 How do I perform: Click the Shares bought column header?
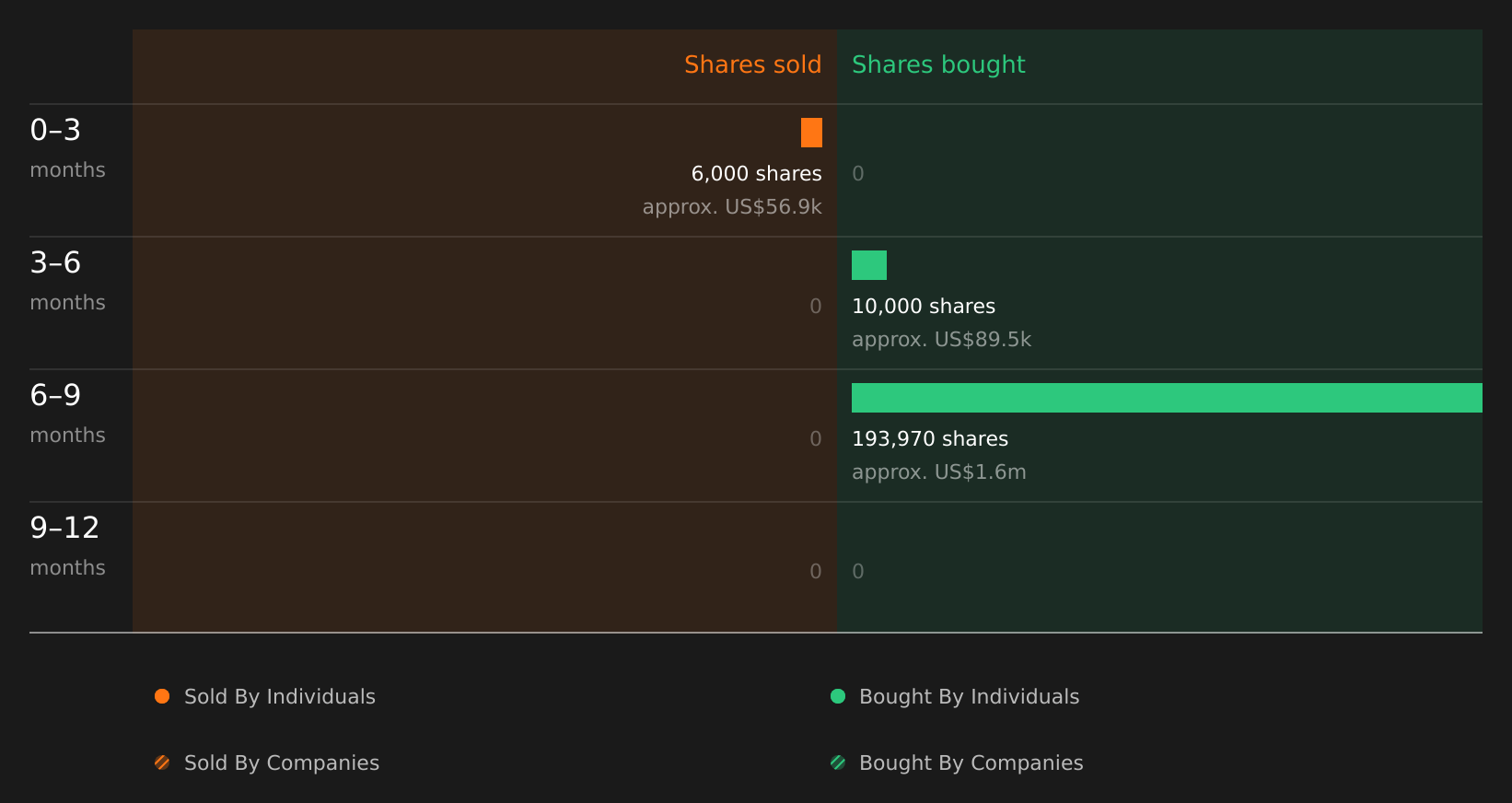coord(938,64)
